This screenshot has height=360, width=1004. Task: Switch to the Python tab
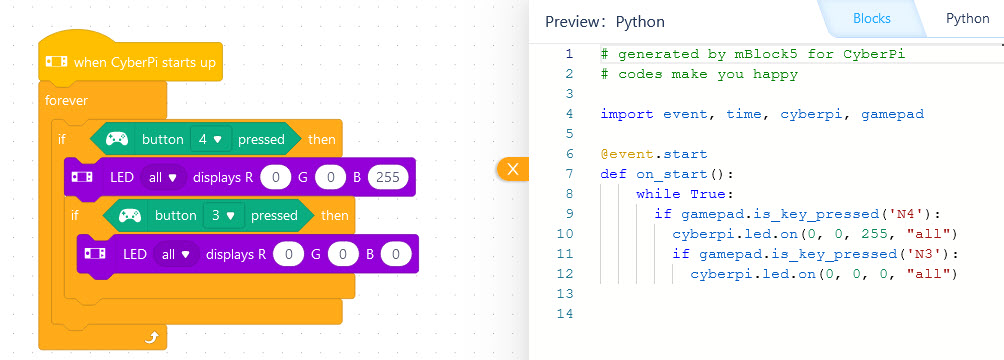pyautogui.click(x=968, y=19)
